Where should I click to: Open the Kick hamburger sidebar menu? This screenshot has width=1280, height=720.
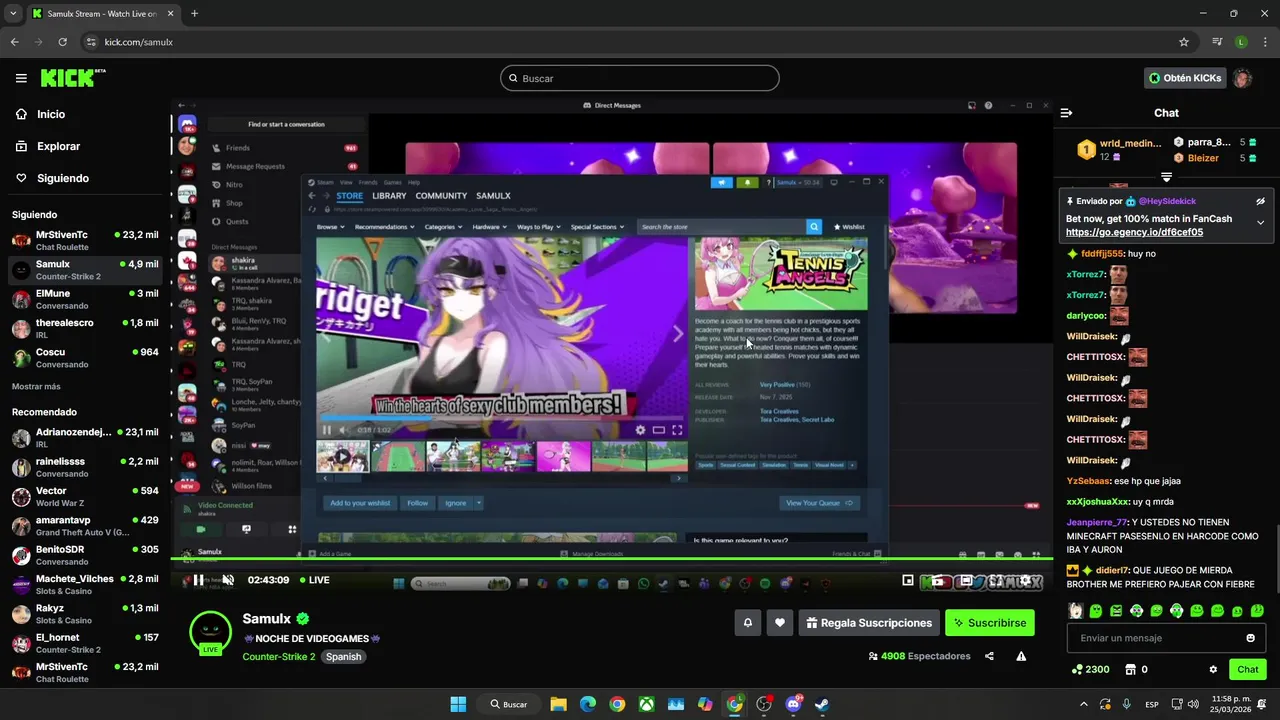[x=21, y=78]
